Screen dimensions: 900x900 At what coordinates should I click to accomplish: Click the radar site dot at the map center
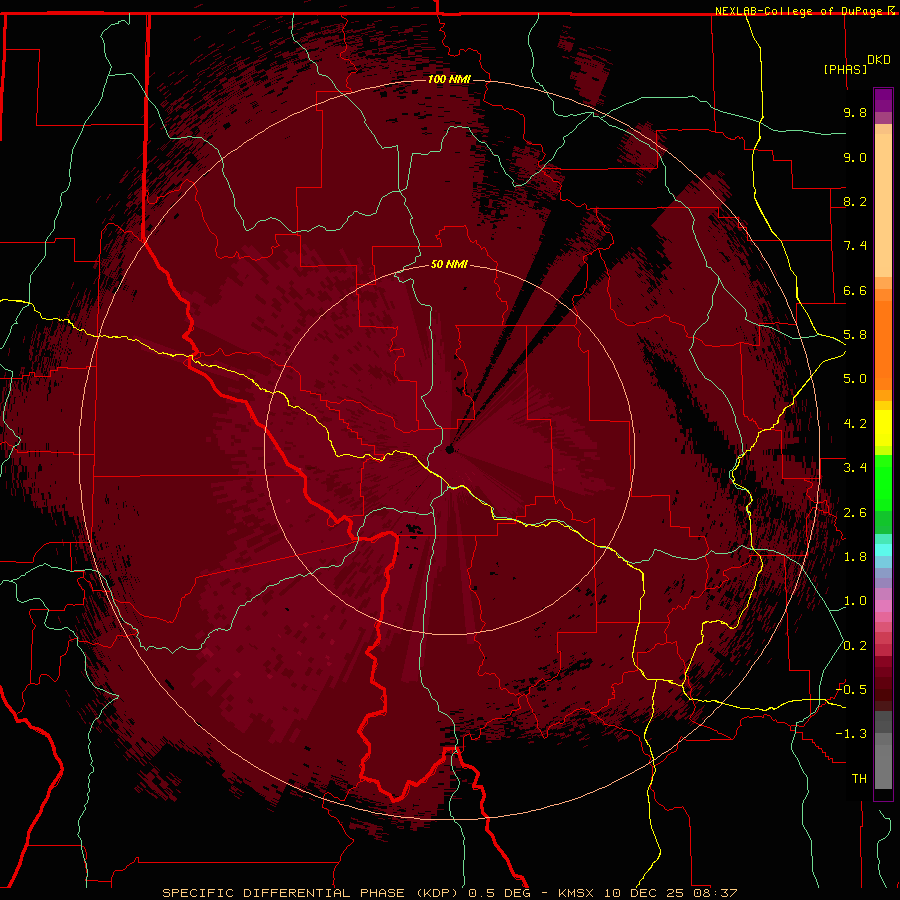[x=449, y=449]
